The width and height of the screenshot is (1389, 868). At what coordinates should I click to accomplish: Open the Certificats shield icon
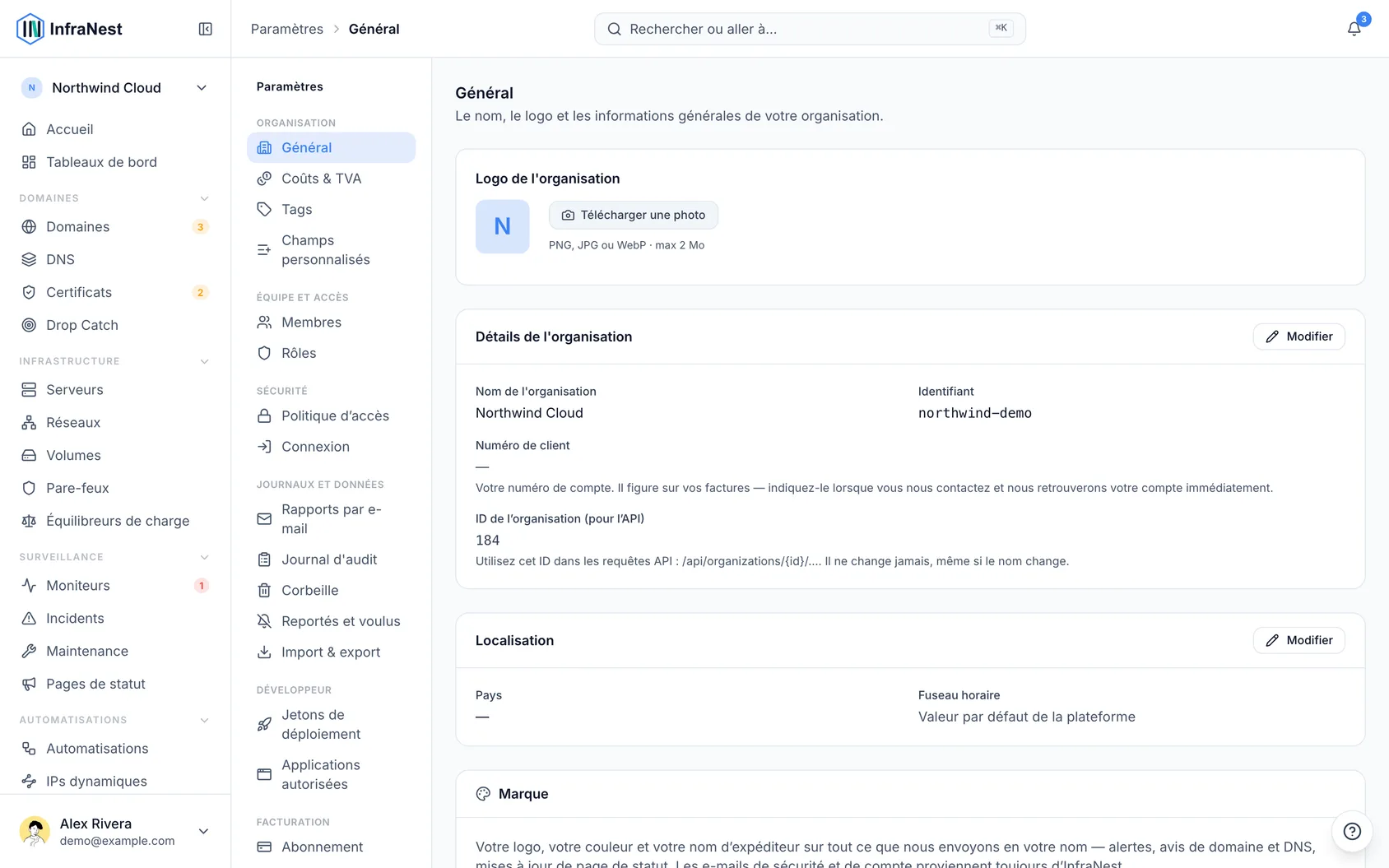point(29,292)
